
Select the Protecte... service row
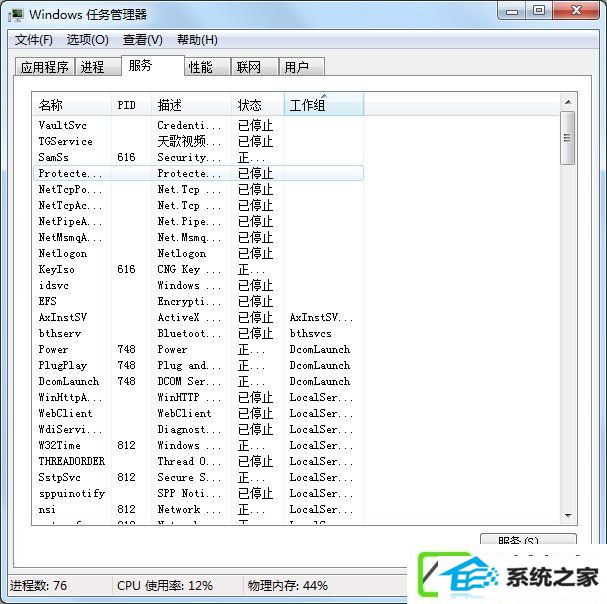tap(198, 173)
